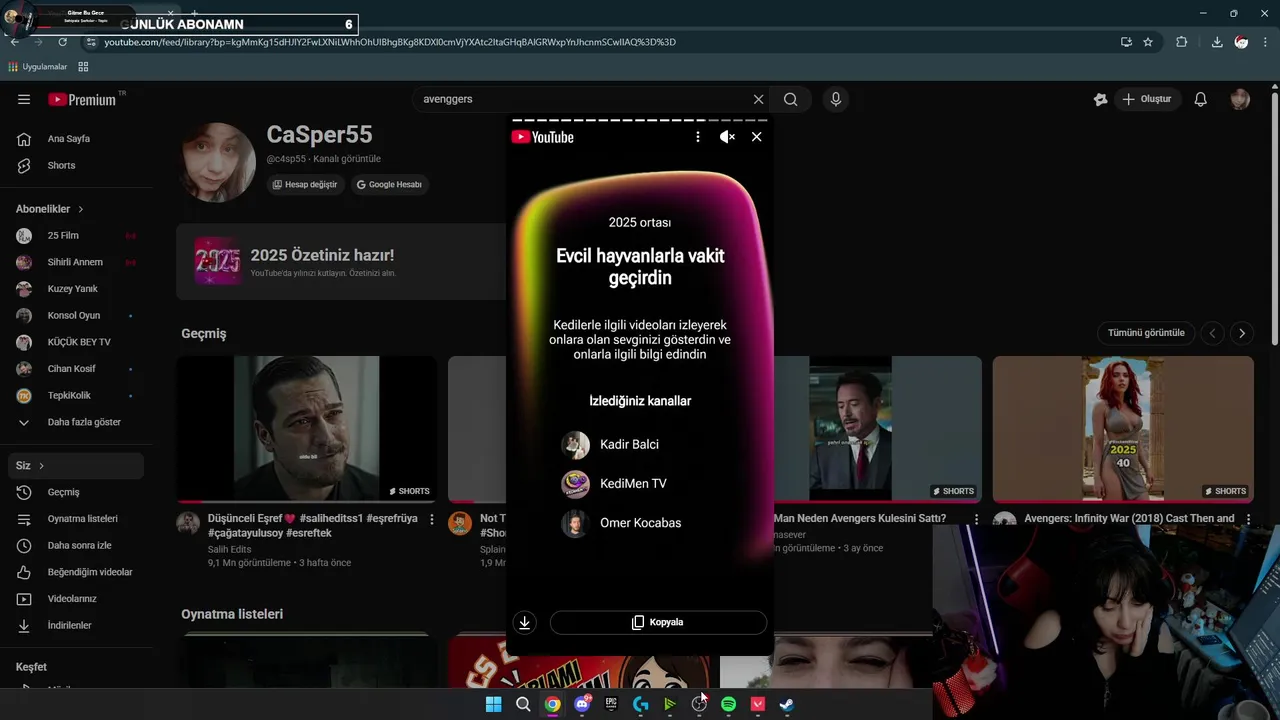Go to Ana Sayfa in sidebar
Screen dimensions: 1280x720
(77, 139)
